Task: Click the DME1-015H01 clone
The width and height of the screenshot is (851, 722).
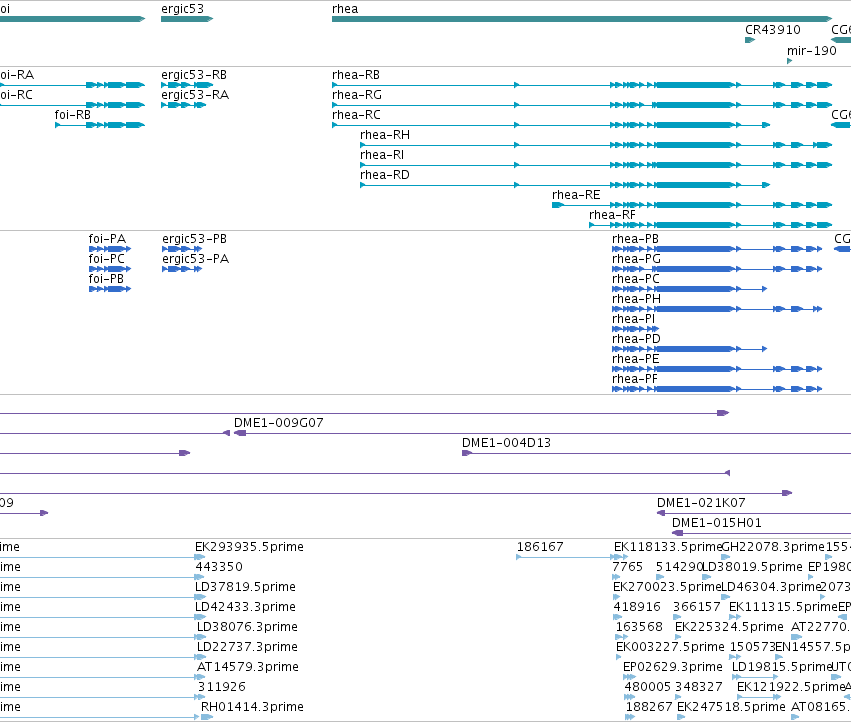Action: pyautogui.click(x=761, y=533)
